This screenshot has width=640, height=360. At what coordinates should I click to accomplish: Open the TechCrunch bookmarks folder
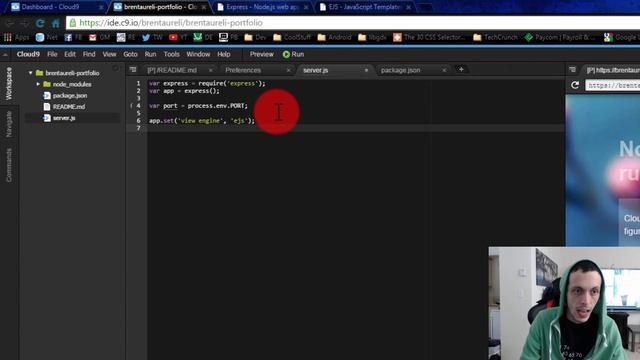click(x=495, y=38)
